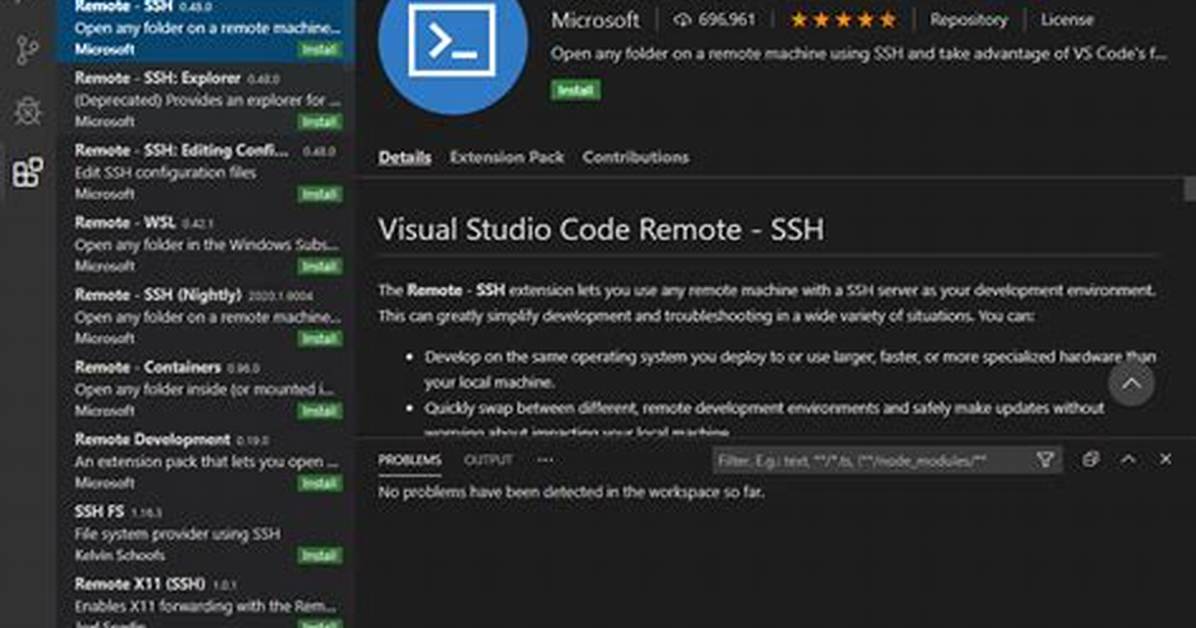
Task: Select Remote - SSH: Explorer list item
Action: coord(206,99)
